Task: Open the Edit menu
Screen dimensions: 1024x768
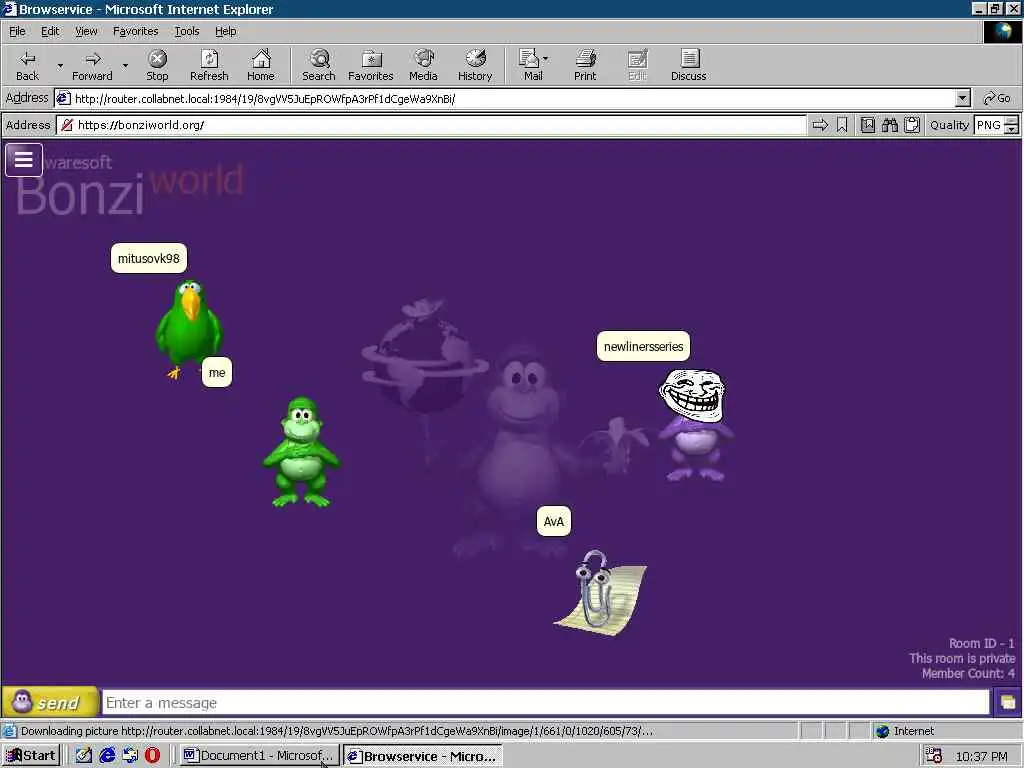Action: point(50,31)
